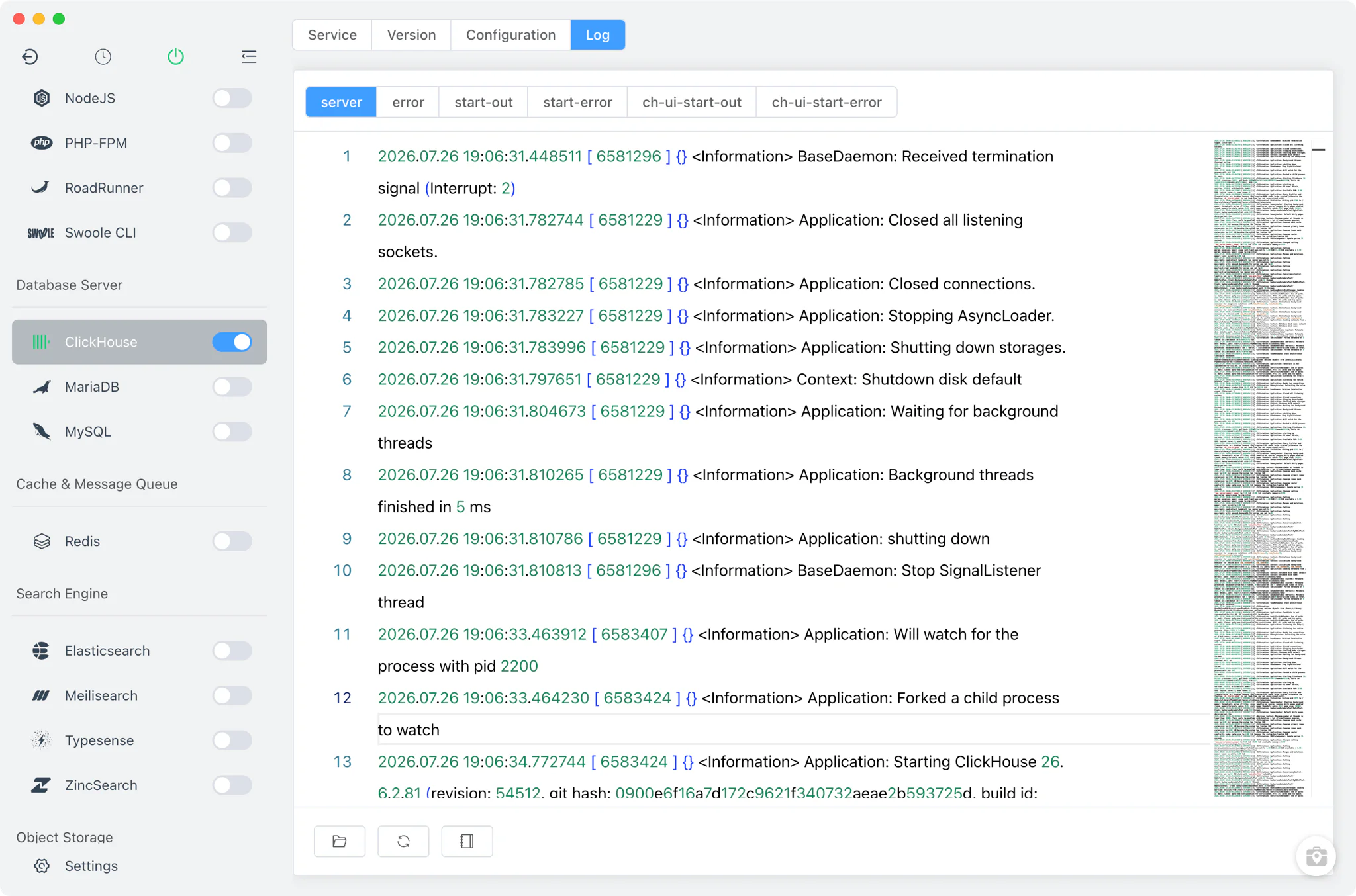1356x896 pixels.
Task: Click the panel layout icon button
Action: 467,841
